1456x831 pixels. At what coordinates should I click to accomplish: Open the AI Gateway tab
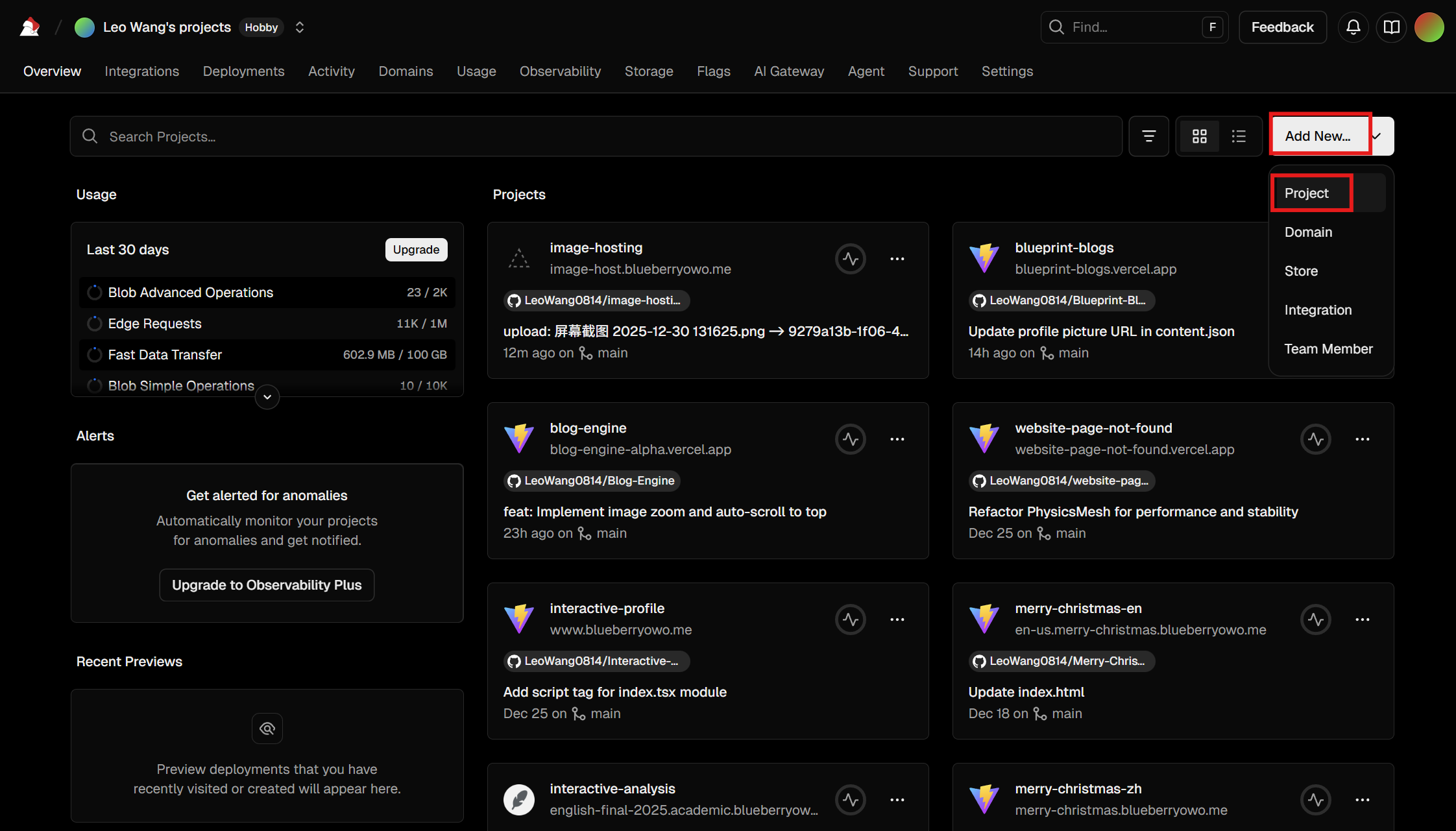[789, 71]
